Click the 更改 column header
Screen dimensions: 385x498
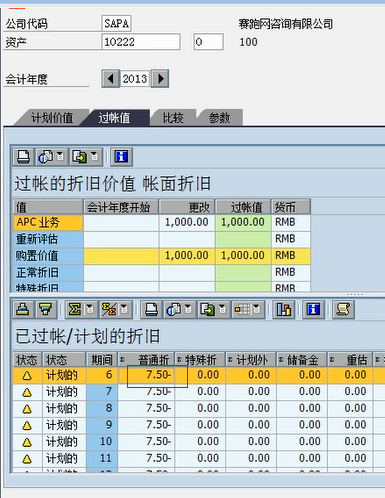pyautogui.click(x=187, y=207)
